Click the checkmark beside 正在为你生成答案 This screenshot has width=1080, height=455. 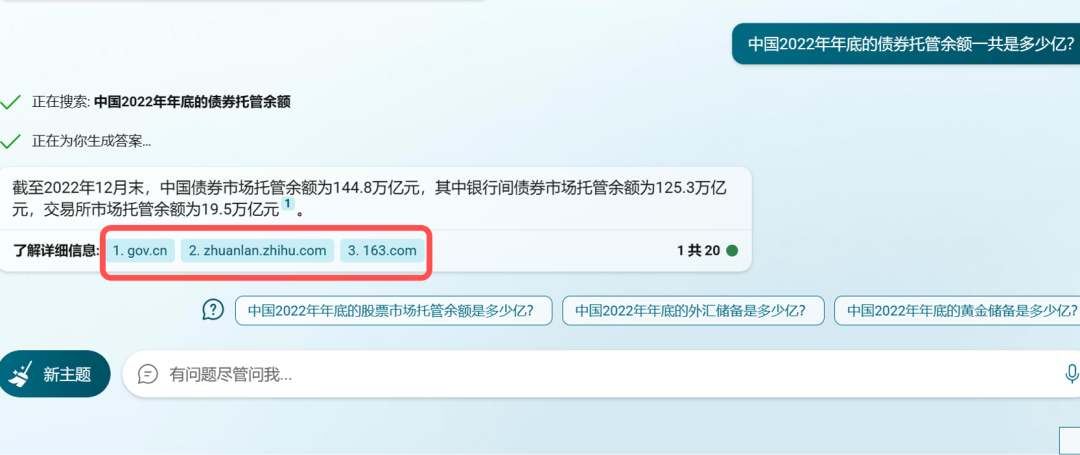(x=10, y=142)
